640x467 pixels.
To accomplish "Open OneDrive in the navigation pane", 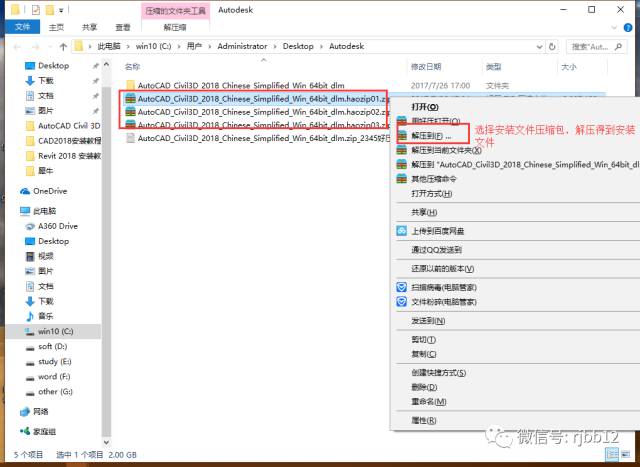I will [48, 190].
